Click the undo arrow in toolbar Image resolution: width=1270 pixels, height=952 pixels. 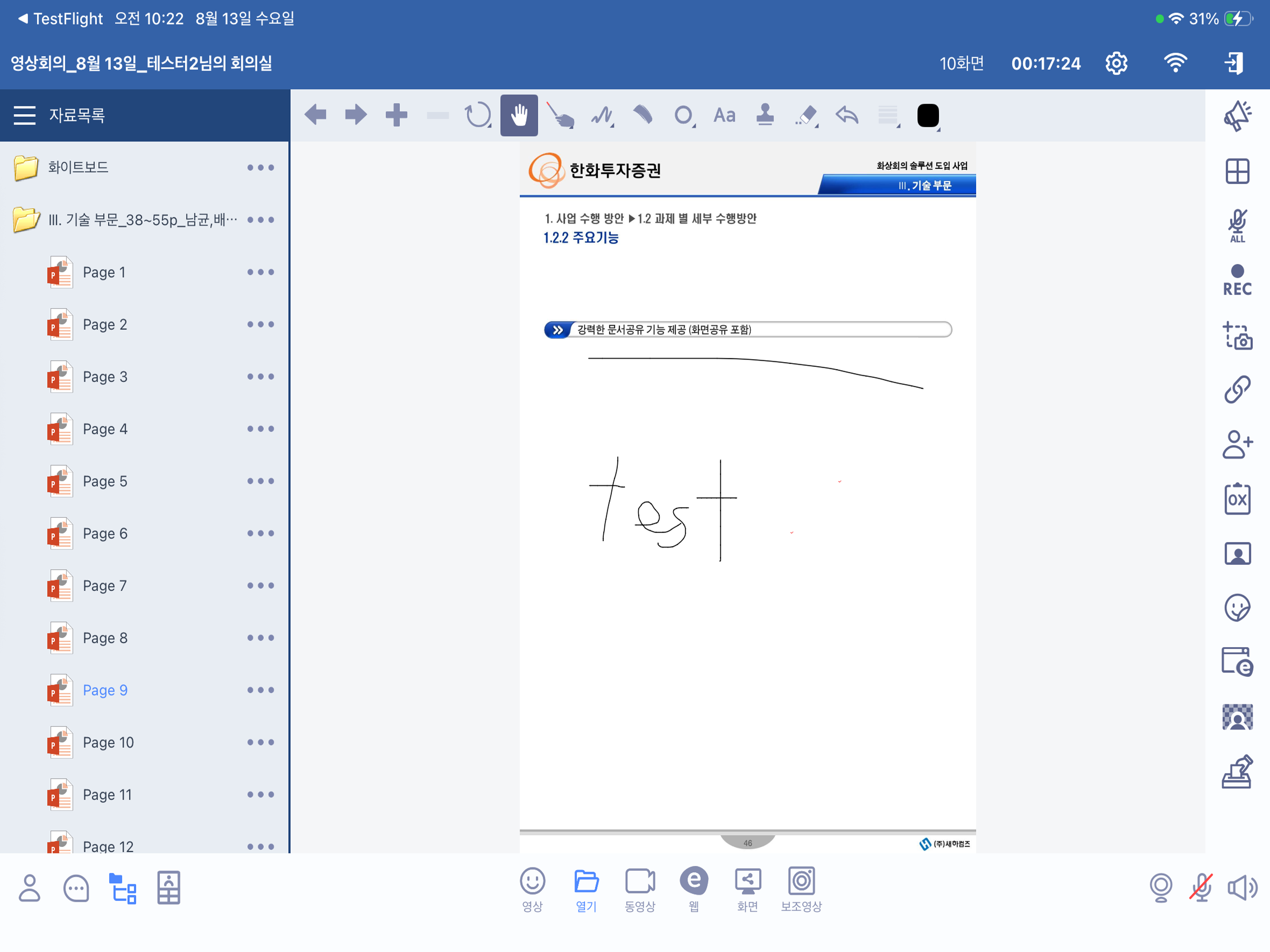[847, 115]
